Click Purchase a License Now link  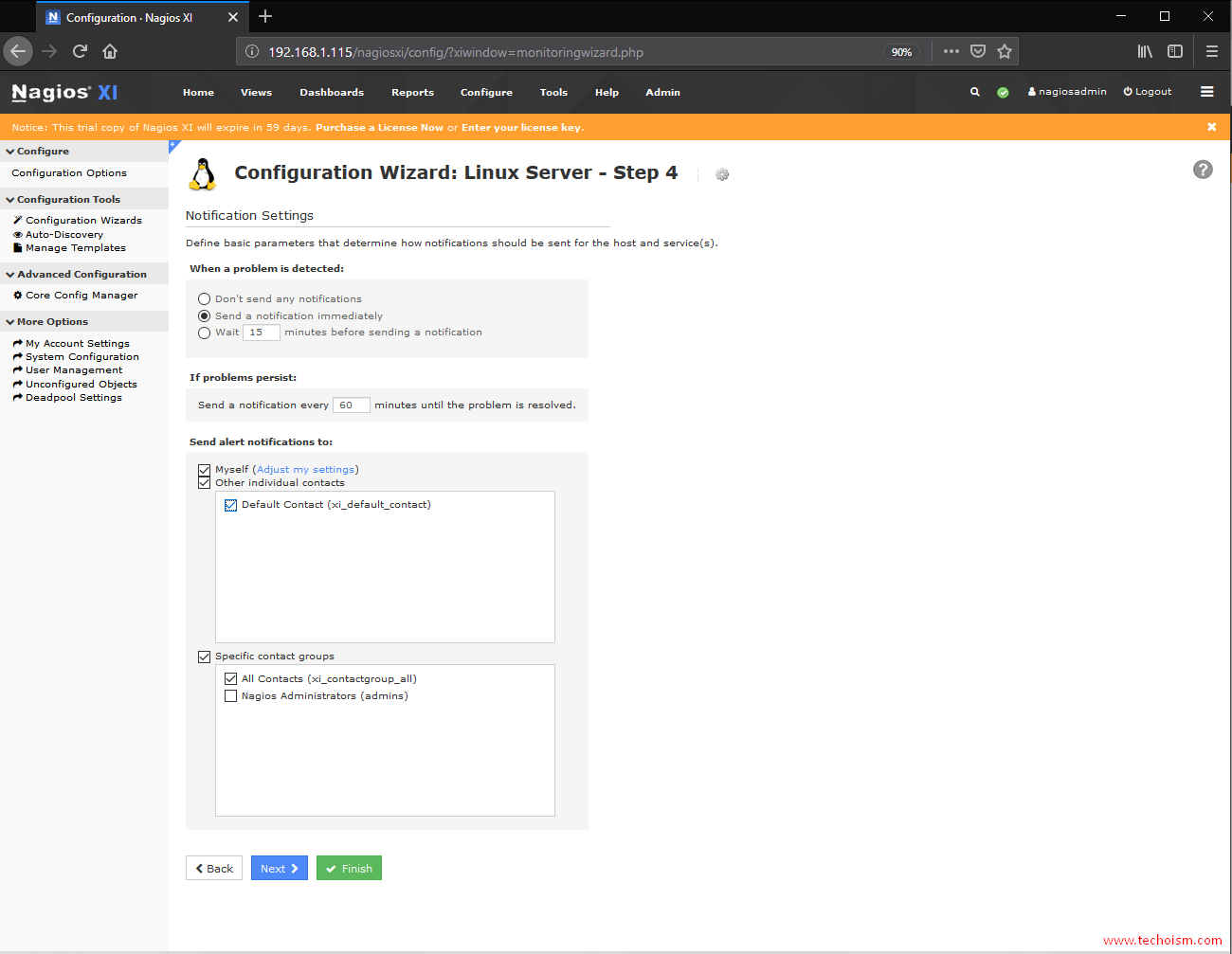[x=379, y=128]
